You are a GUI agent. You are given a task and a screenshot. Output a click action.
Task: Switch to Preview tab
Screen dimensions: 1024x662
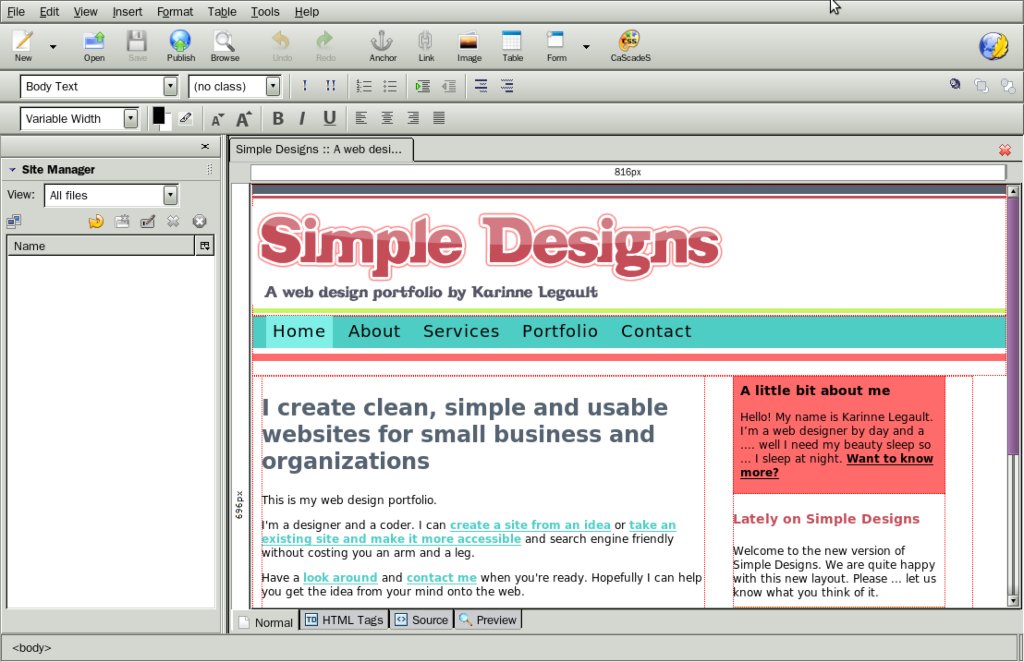click(488, 620)
